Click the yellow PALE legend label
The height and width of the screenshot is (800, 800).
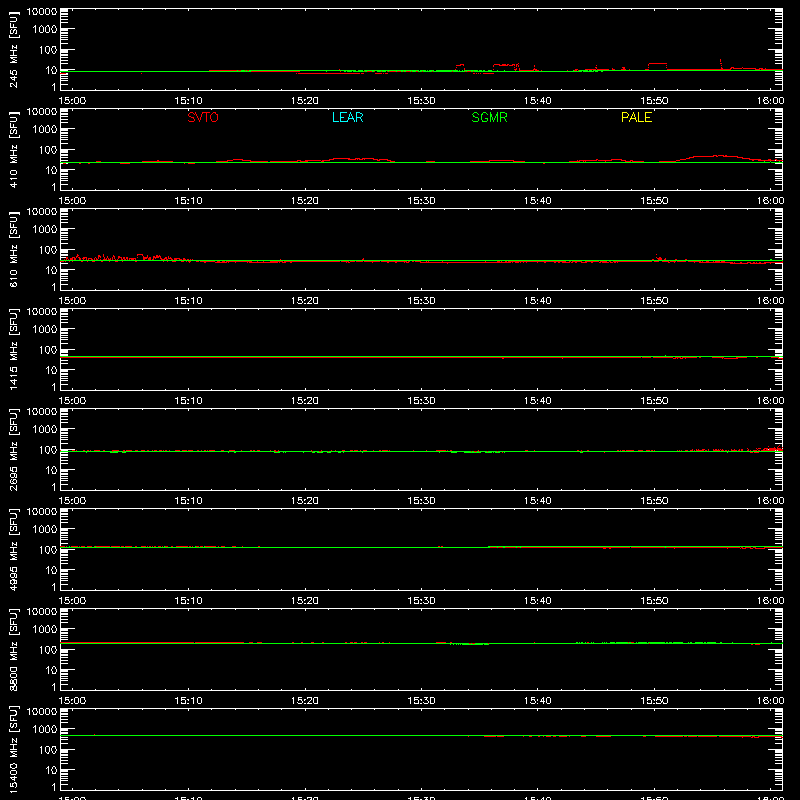(636, 117)
